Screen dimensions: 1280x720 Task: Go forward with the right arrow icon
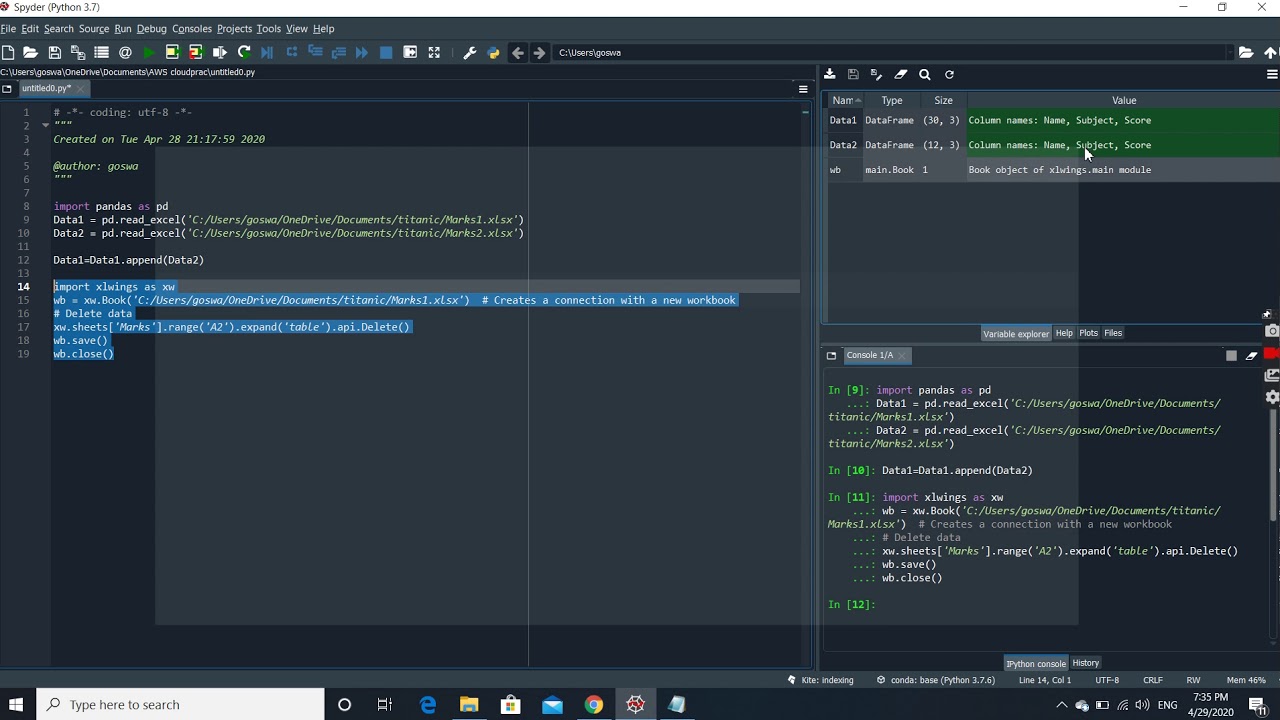(540, 52)
